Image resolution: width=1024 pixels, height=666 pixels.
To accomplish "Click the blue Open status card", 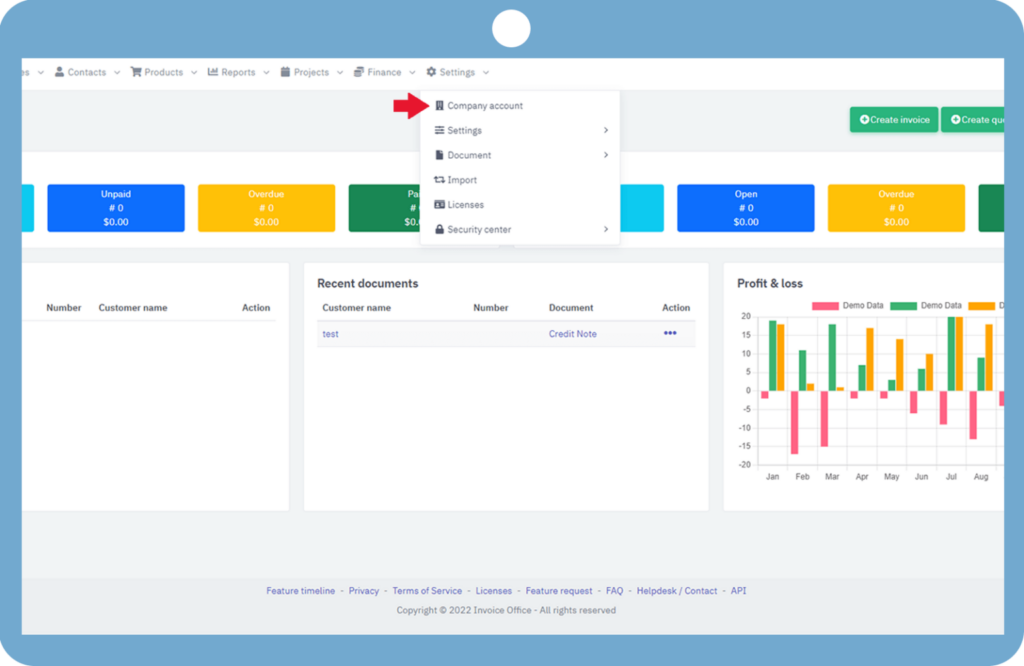I will click(x=746, y=208).
